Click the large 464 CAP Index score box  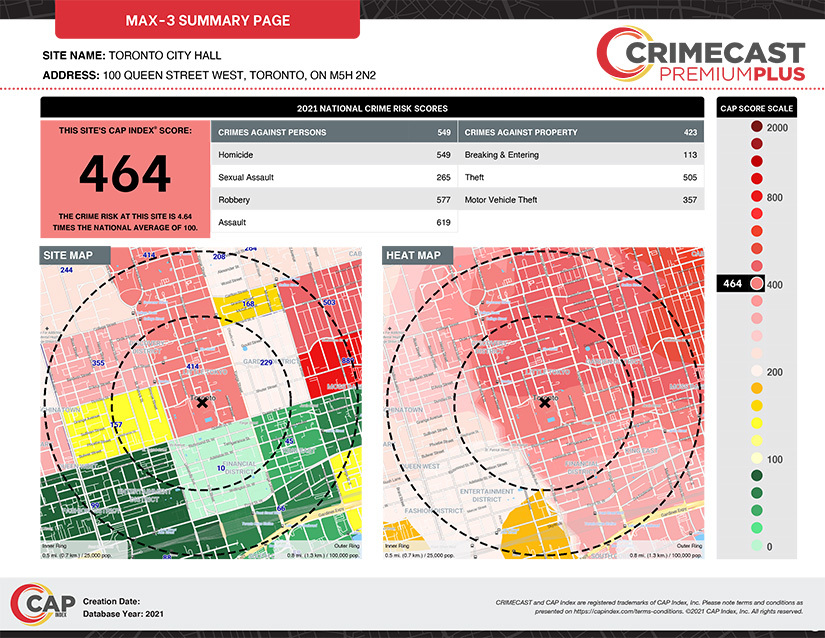[x=125, y=178]
